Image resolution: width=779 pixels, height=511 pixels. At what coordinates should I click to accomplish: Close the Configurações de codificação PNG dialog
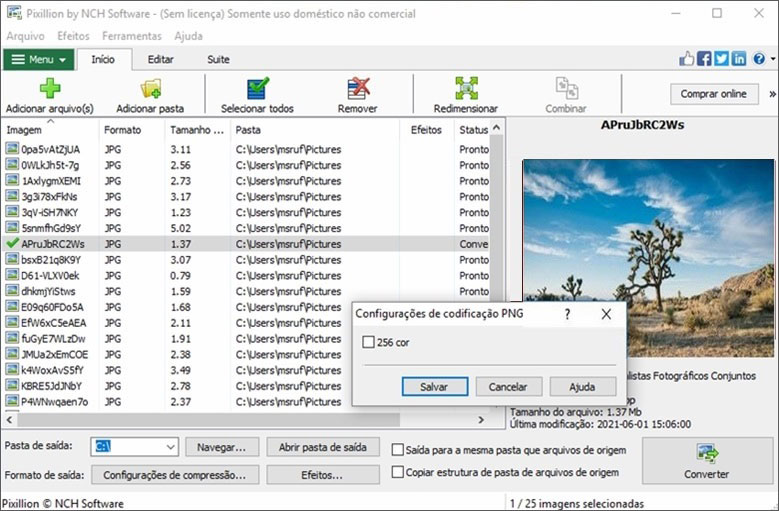(606, 314)
